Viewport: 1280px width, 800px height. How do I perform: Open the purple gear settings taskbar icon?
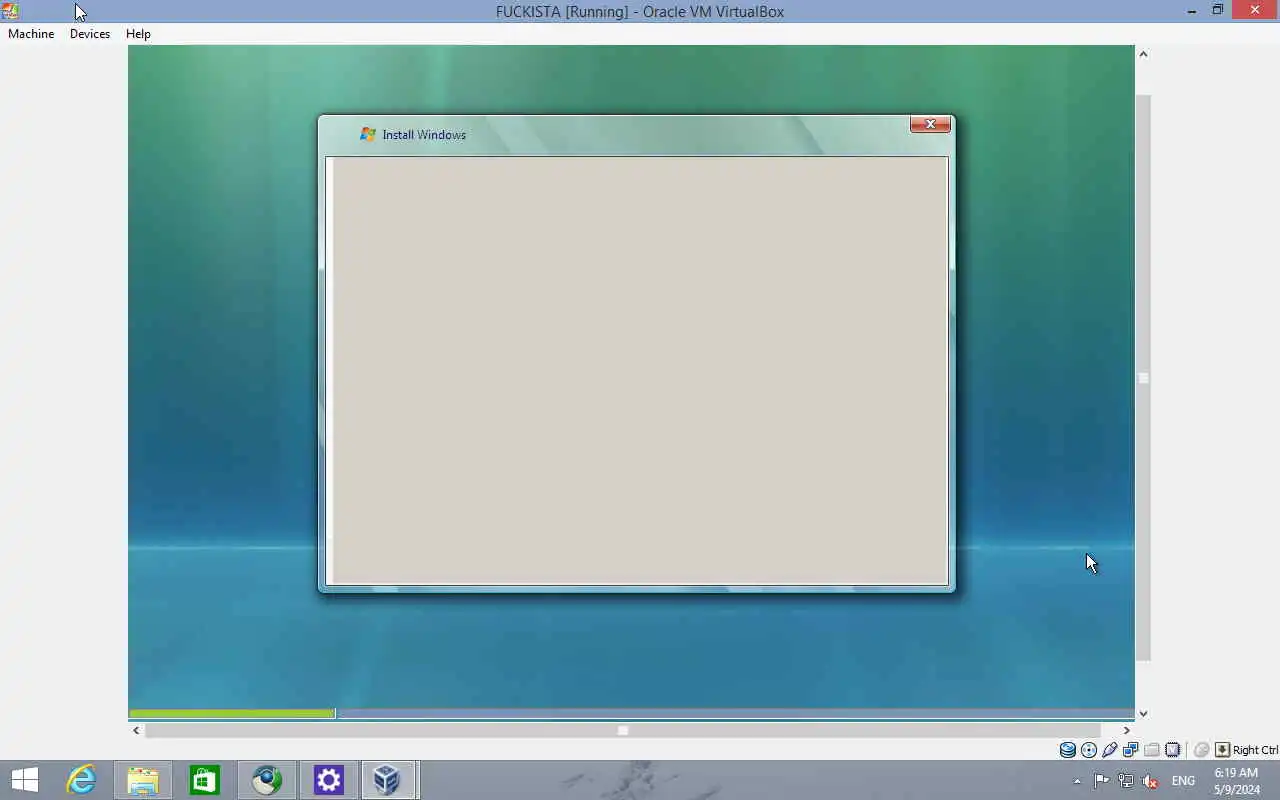click(329, 780)
